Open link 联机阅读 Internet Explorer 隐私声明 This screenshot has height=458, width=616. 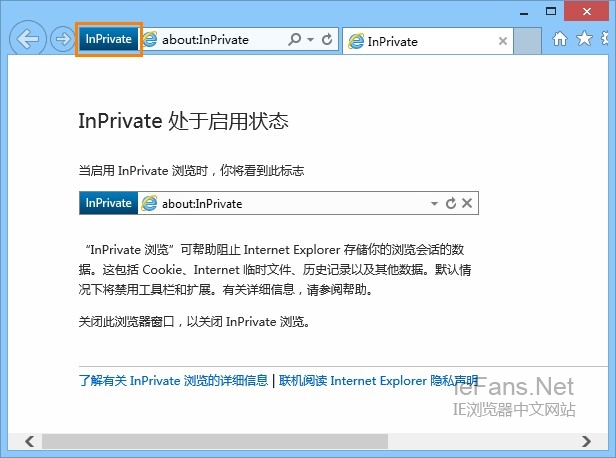click(378, 381)
